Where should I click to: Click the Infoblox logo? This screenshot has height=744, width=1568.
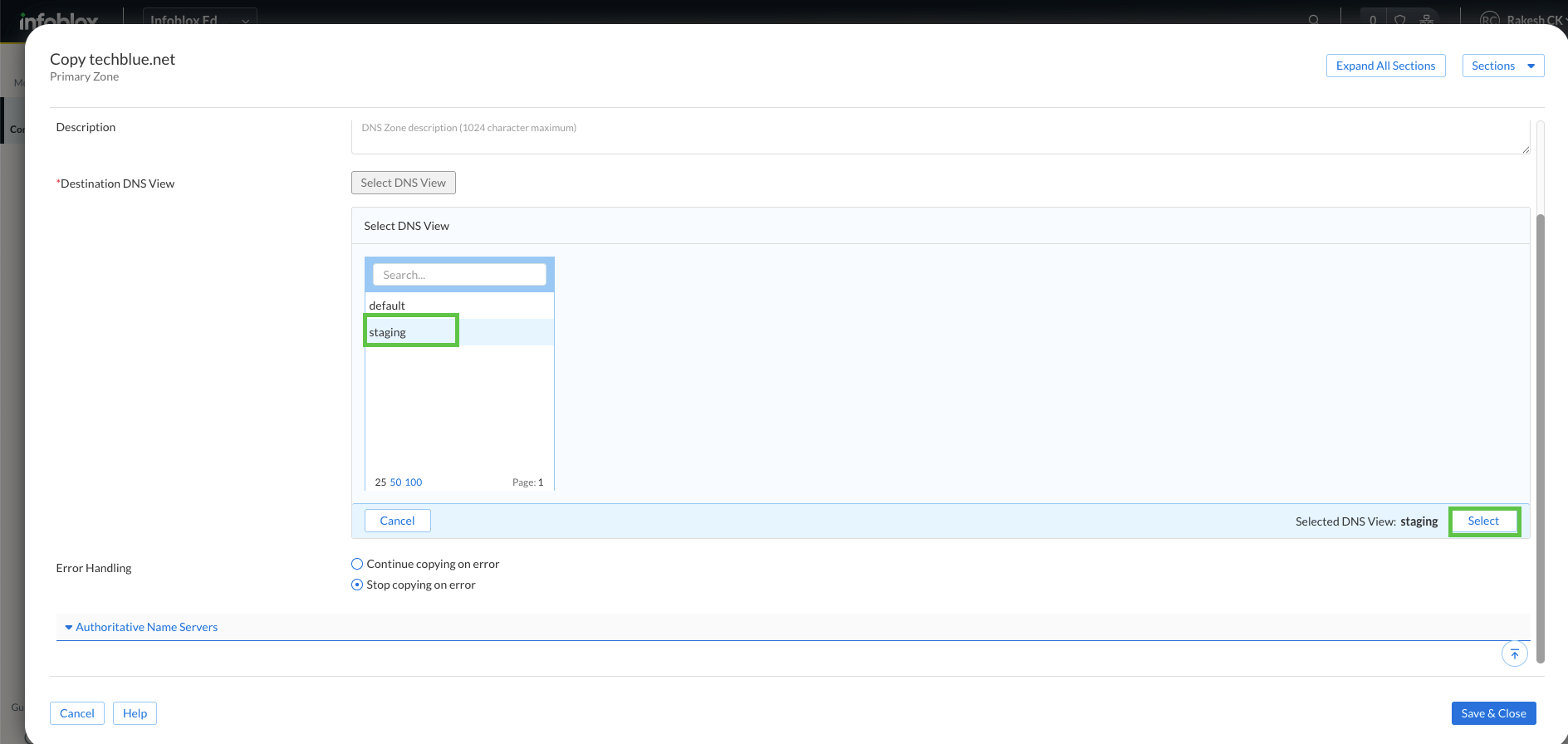tap(58, 19)
